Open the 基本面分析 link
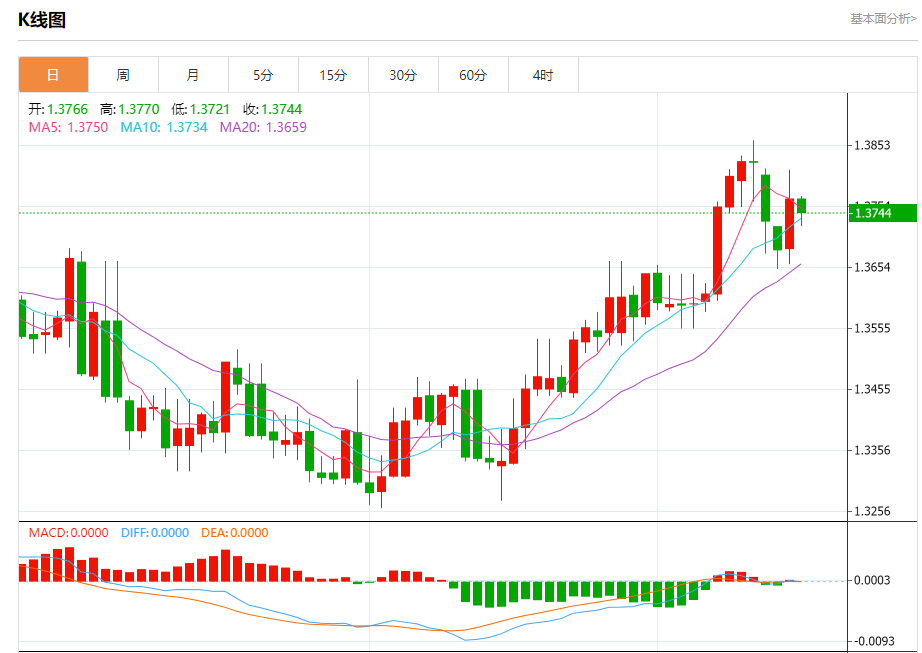The width and height of the screenshot is (922, 653). pyautogui.click(x=883, y=19)
